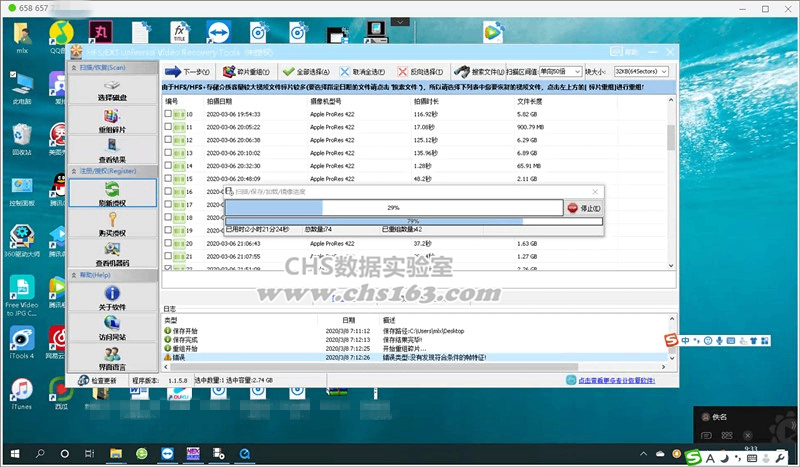Screen dimensions: 800x467
Task: Open File Explorer from the taskbar
Action: 116,454
